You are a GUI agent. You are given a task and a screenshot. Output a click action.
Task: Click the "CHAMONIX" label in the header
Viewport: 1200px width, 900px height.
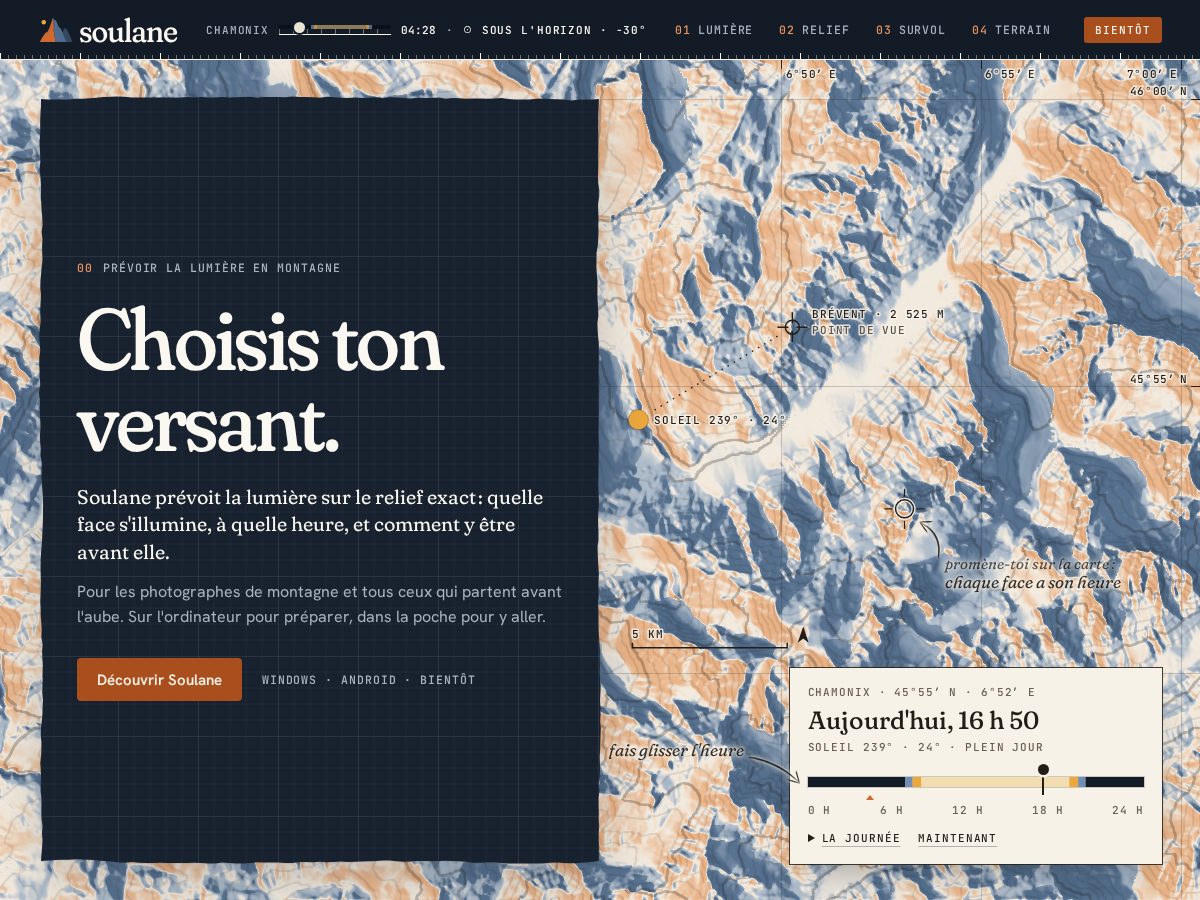tap(237, 30)
